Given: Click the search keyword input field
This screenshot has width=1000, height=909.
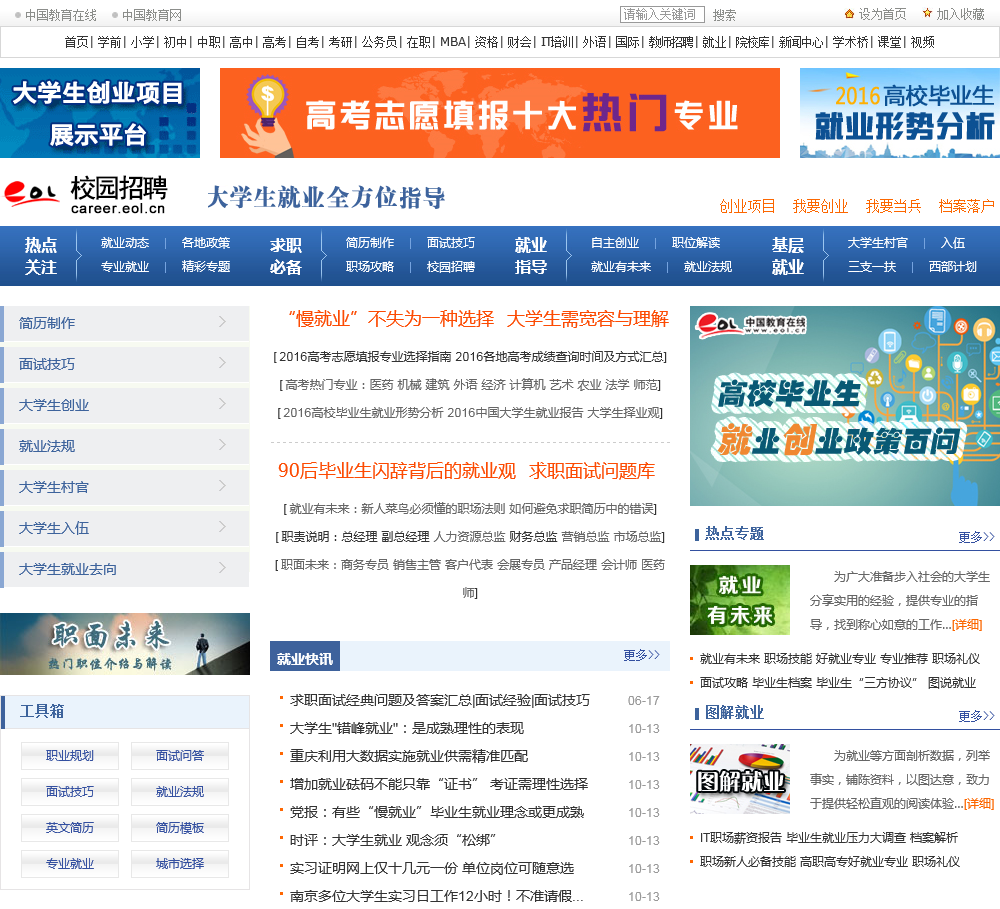Looking at the screenshot, I should (x=662, y=15).
